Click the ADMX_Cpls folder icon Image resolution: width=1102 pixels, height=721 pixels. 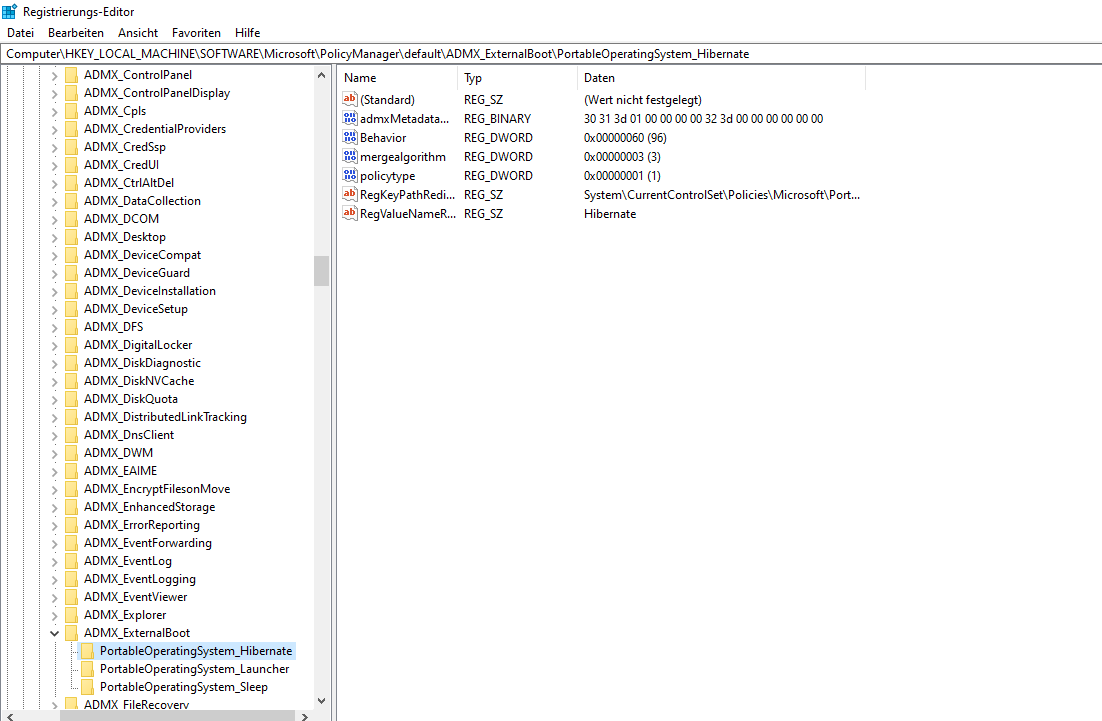coord(71,110)
